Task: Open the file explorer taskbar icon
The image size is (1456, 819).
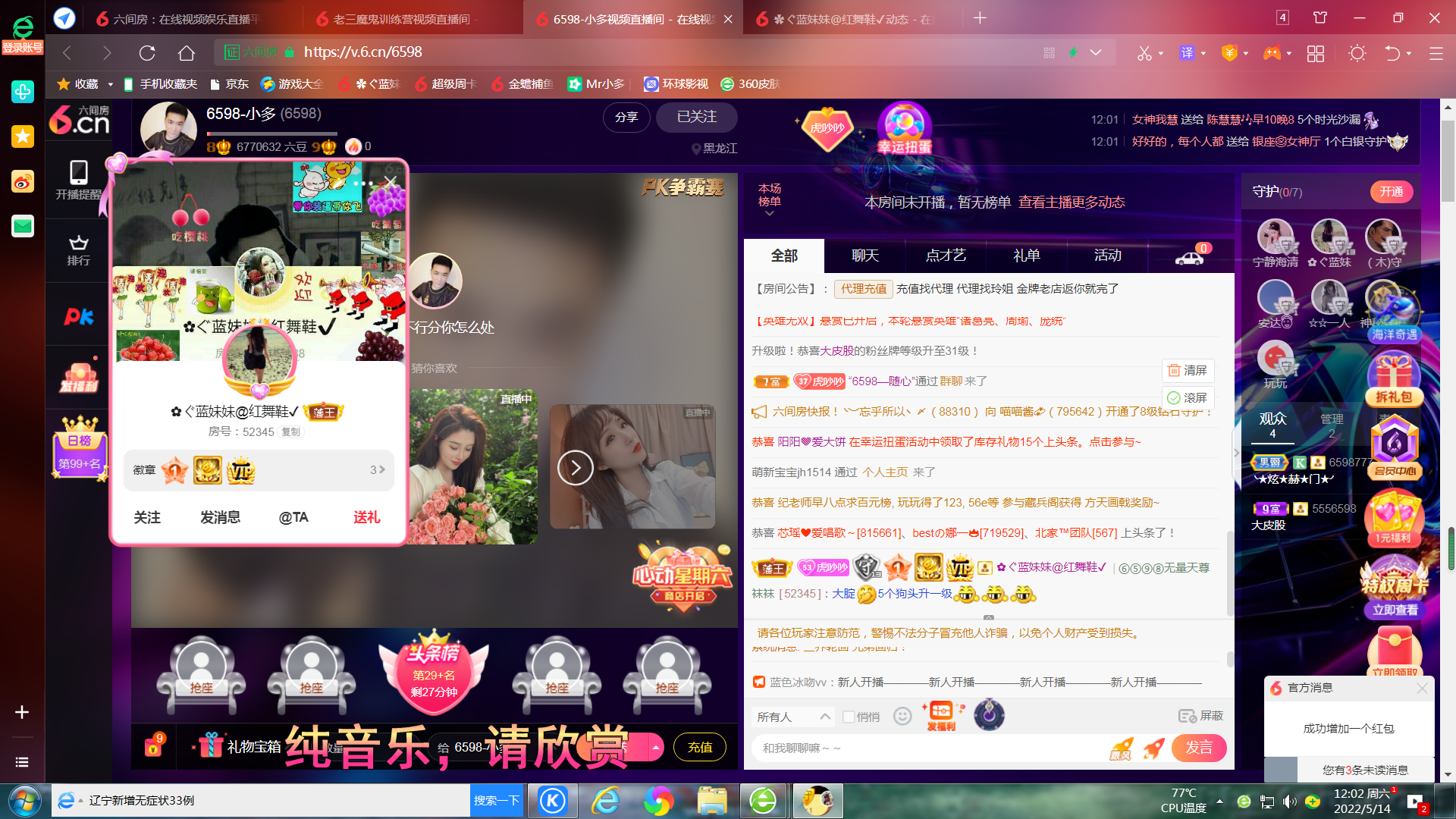Action: click(712, 801)
